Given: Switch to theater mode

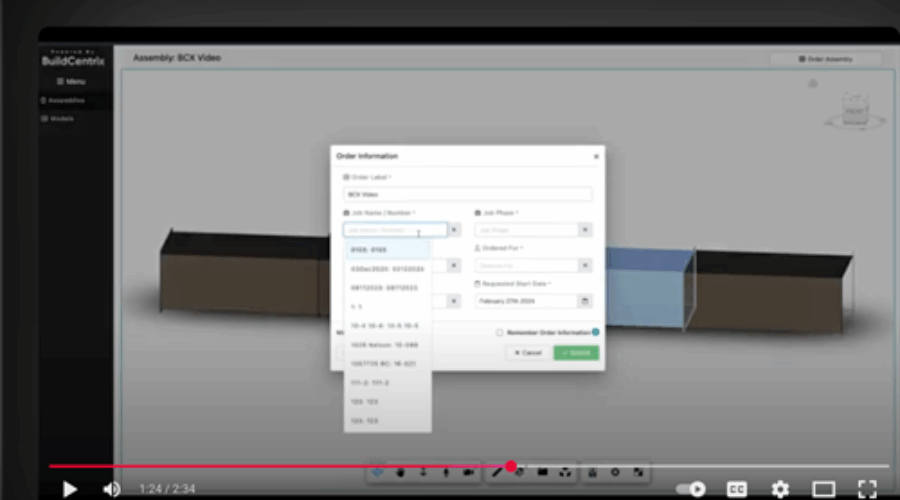Looking at the screenshot, I should point(824,489).
